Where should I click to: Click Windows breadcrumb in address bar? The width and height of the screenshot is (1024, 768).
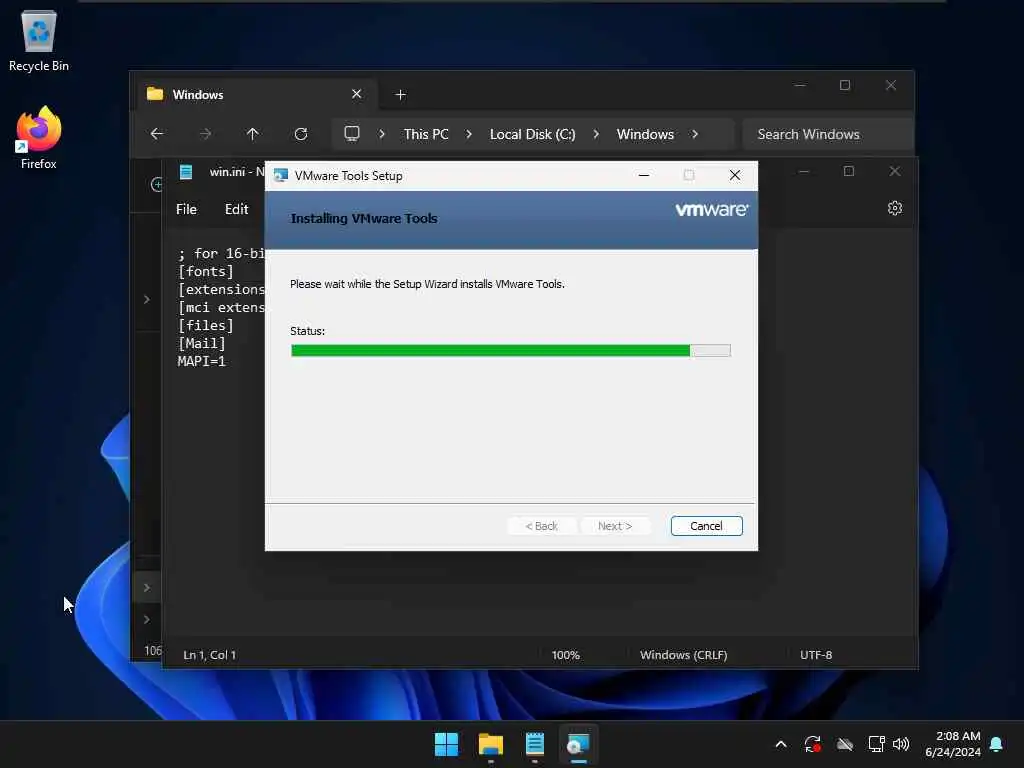645,134
